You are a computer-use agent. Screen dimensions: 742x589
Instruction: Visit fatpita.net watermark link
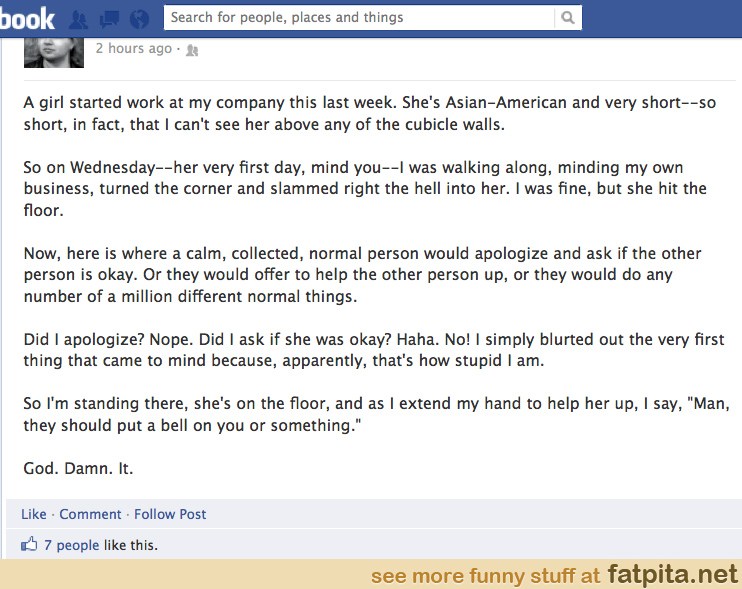click(671, 574)
